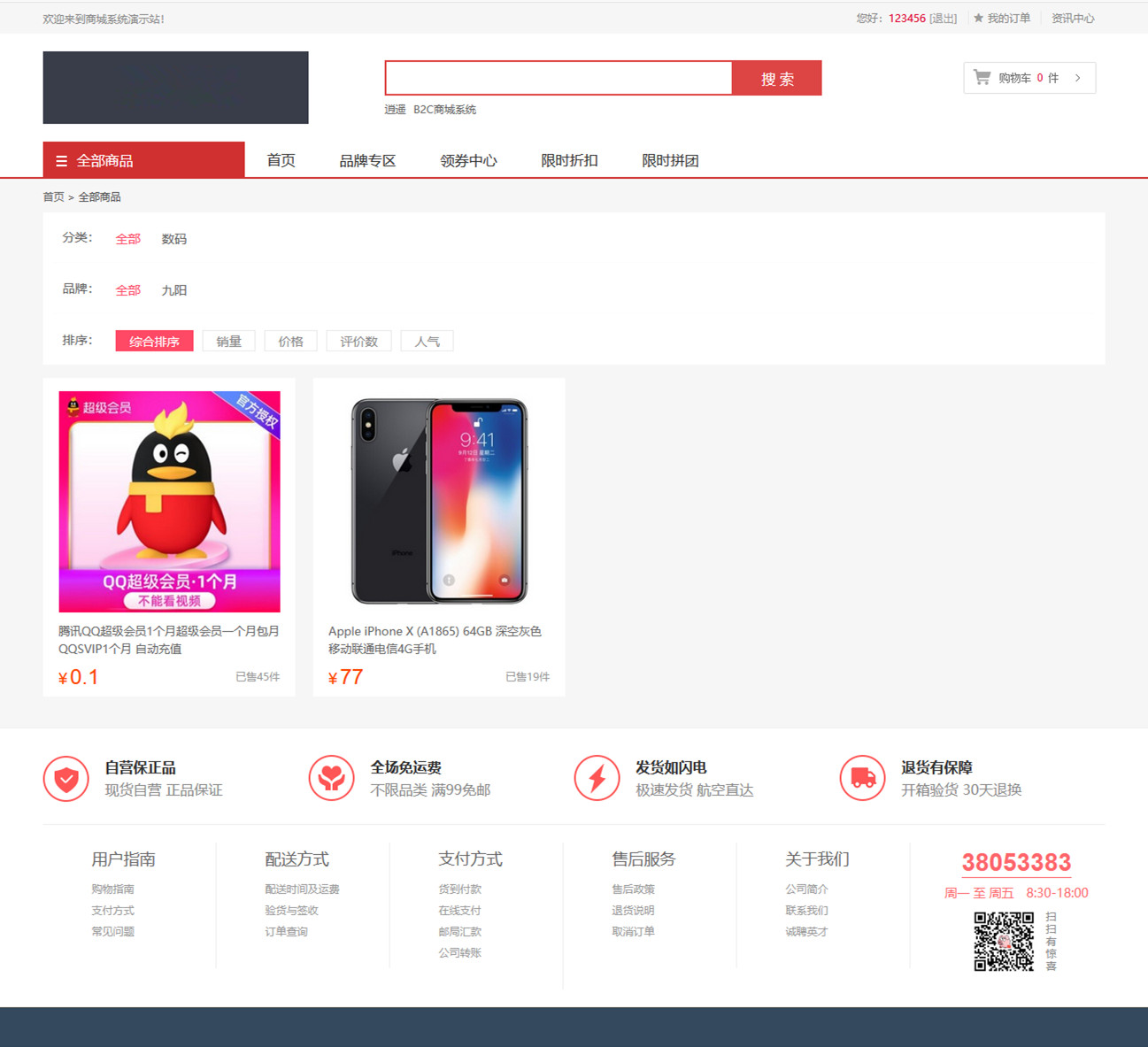Click the shopping cart icon

tap(982, 77)
